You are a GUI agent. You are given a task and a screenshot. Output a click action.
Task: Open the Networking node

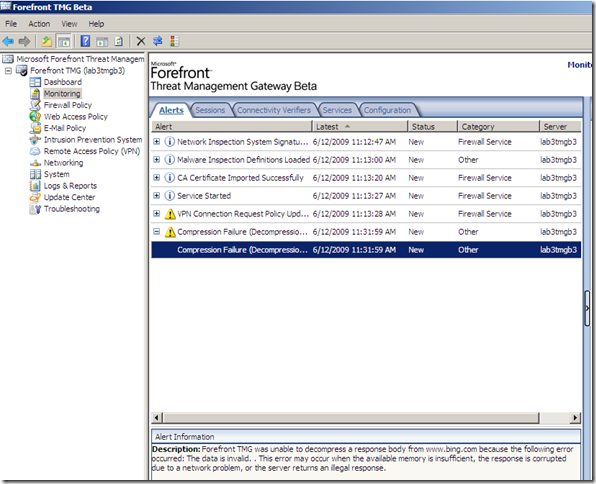(x=63, y=163)
